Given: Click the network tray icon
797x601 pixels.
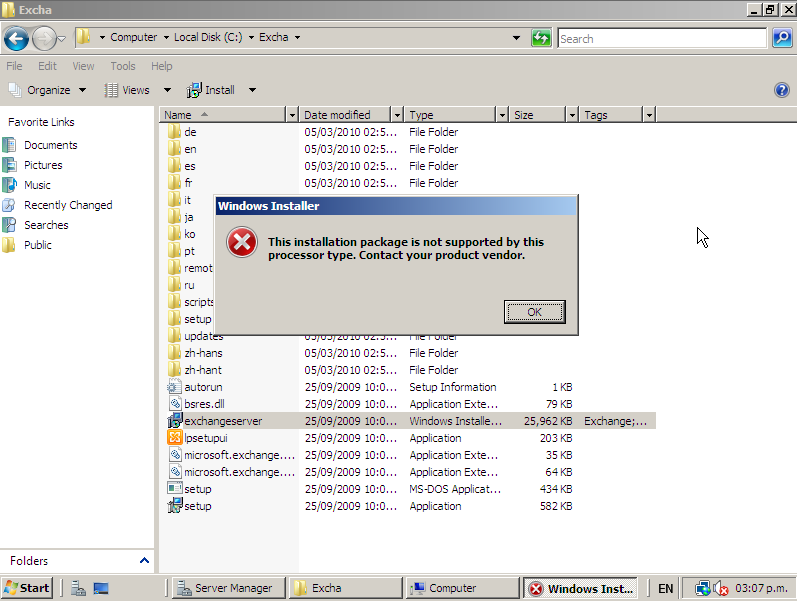Looking at the screenshot, I should click(703, 589).
